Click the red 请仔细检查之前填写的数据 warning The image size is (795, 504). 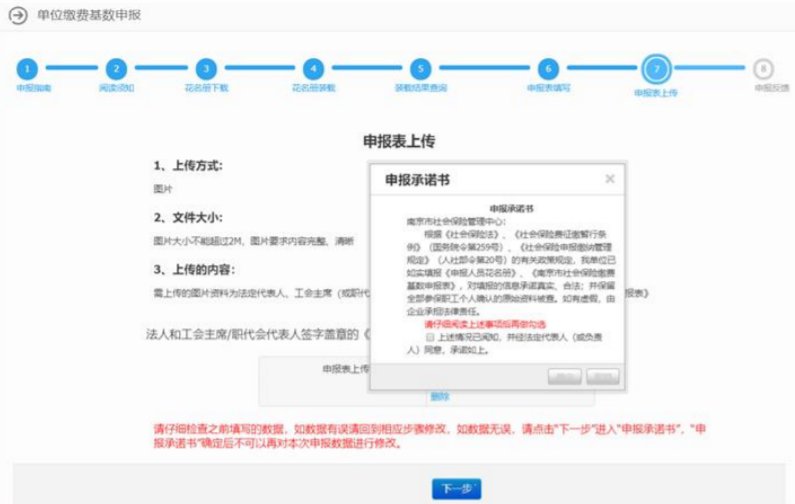pos(429,436)
